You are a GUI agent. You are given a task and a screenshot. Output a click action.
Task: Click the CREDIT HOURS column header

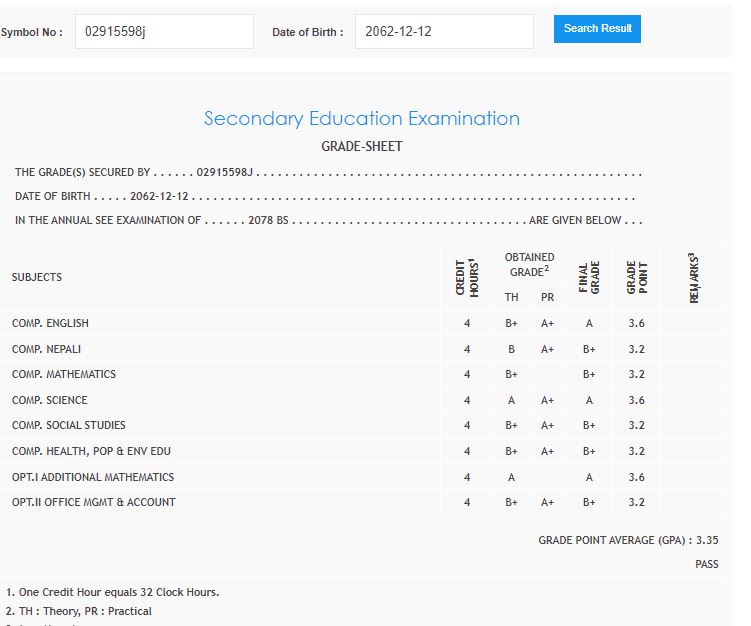point(467,277)
